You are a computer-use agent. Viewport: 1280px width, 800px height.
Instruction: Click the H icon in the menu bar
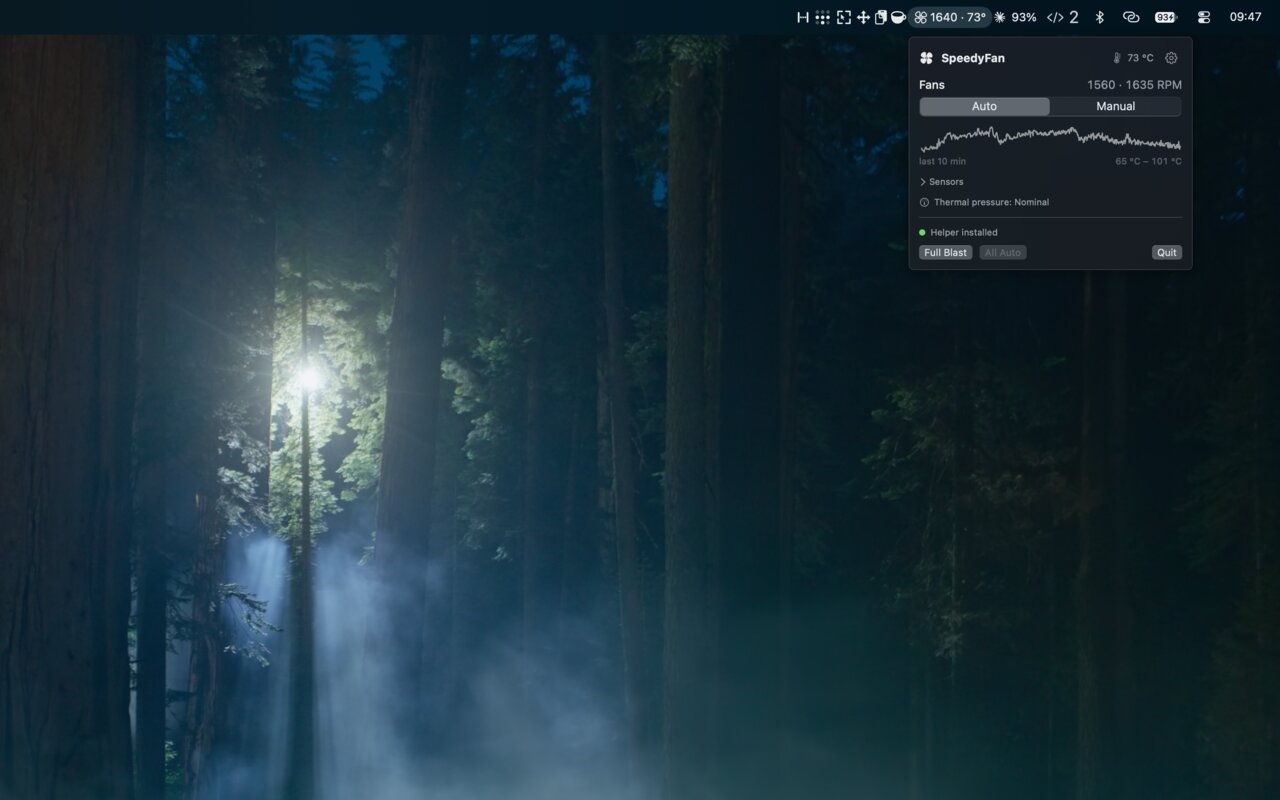pos(802,17)
